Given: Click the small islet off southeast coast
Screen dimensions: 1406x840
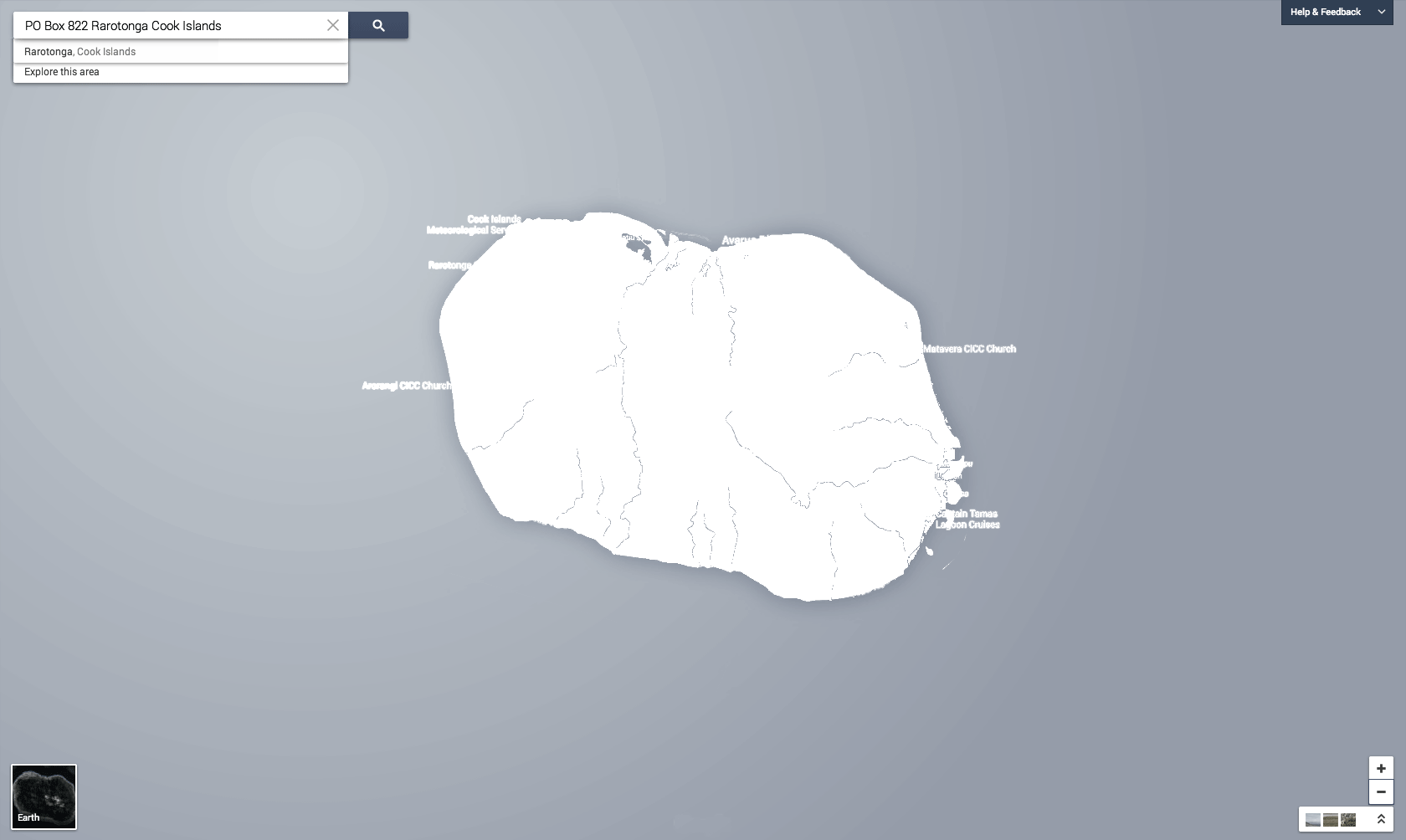Looking at the screenshot, I should click(929, 551).
